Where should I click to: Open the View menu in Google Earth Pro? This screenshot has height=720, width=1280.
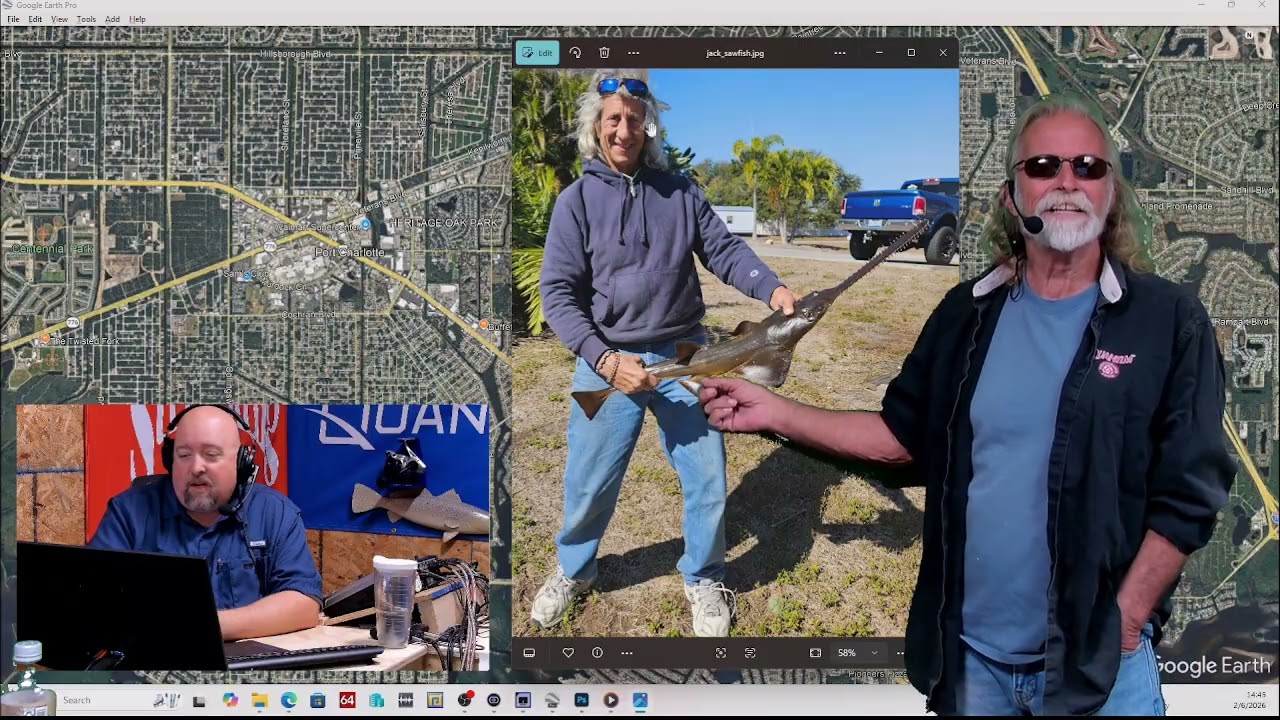coord(59,19)
